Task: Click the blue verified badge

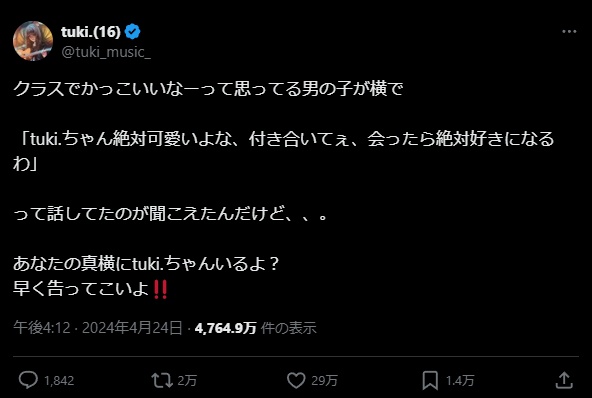Action: [133, 31]
